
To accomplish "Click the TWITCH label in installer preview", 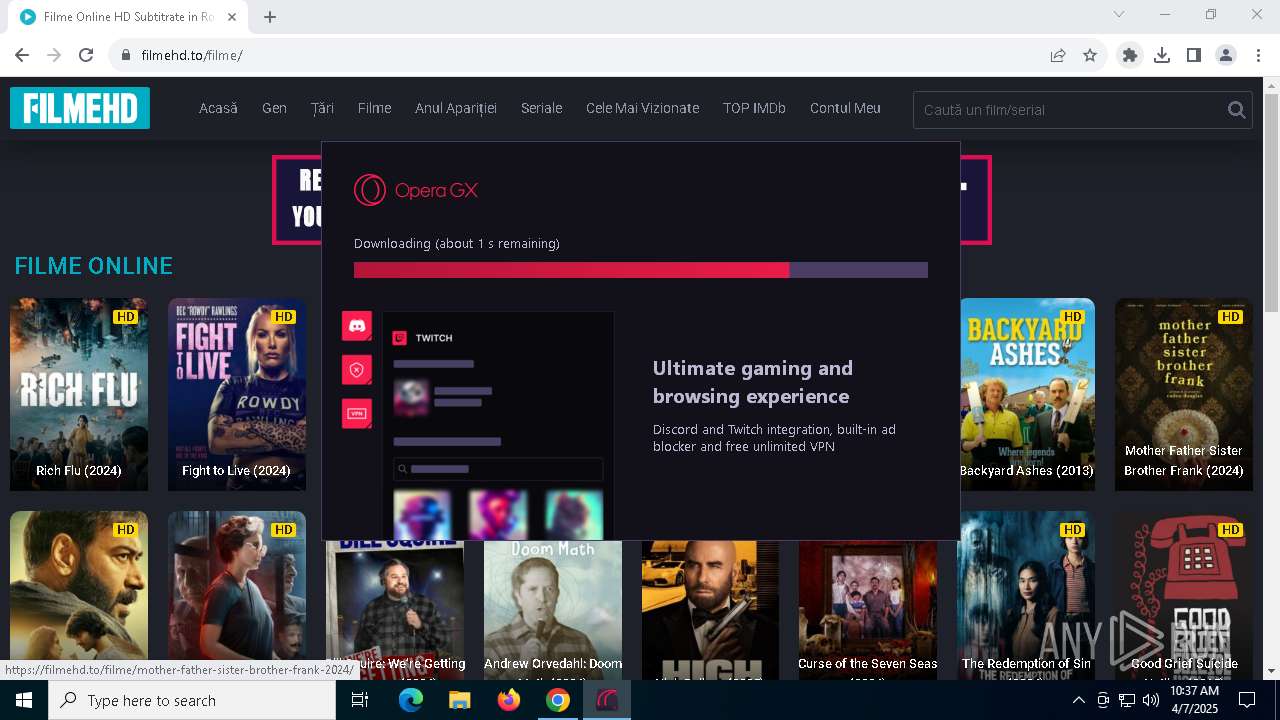I will click(x=434, y=338).
